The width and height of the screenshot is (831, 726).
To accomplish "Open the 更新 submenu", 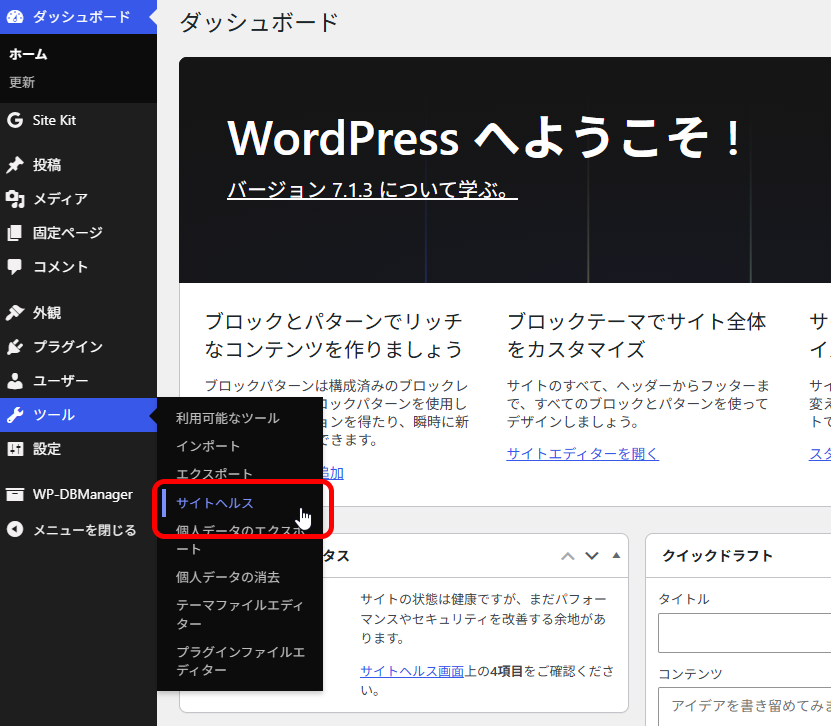I will click(22, 82).
